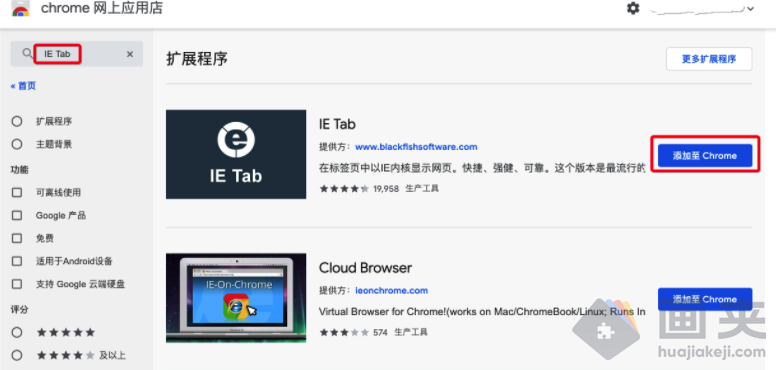The height and width of the screenshot is (370, 776).
Task: Click Cloud Browser's Virtual Browser description
Action: 482,312
